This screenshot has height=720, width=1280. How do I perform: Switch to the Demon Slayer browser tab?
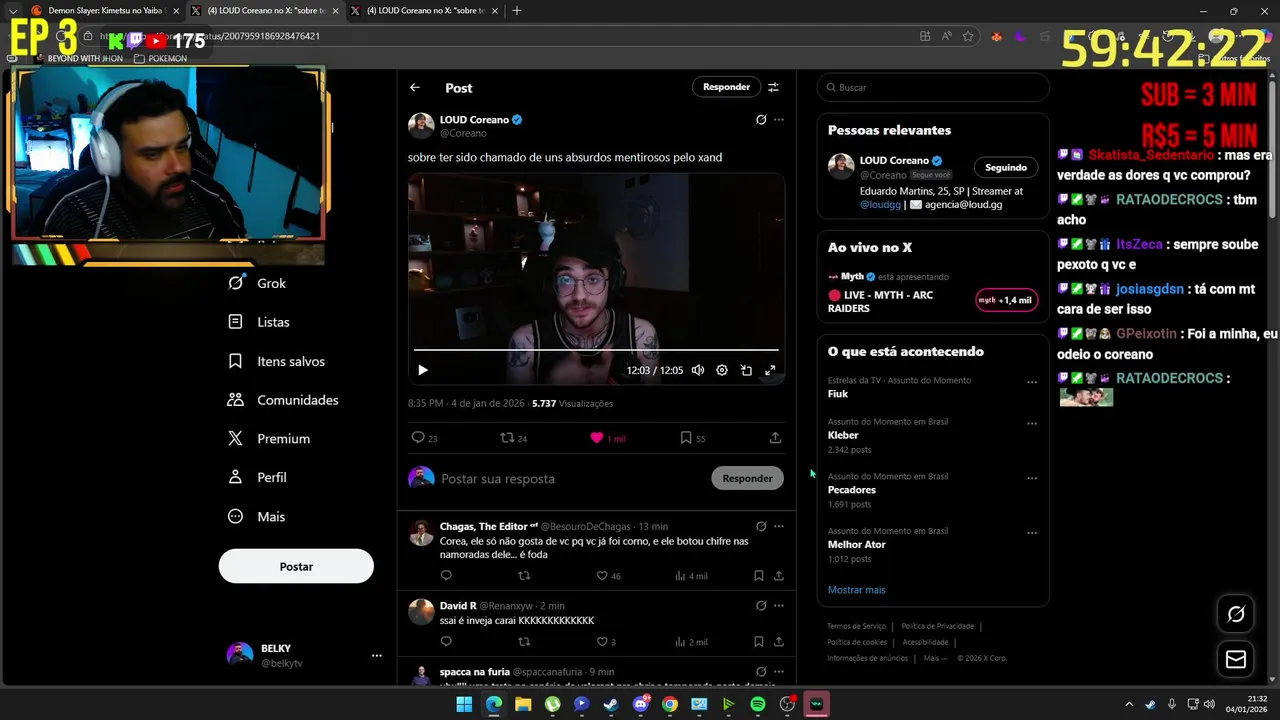pyautogui.click(x=105, y=11)
